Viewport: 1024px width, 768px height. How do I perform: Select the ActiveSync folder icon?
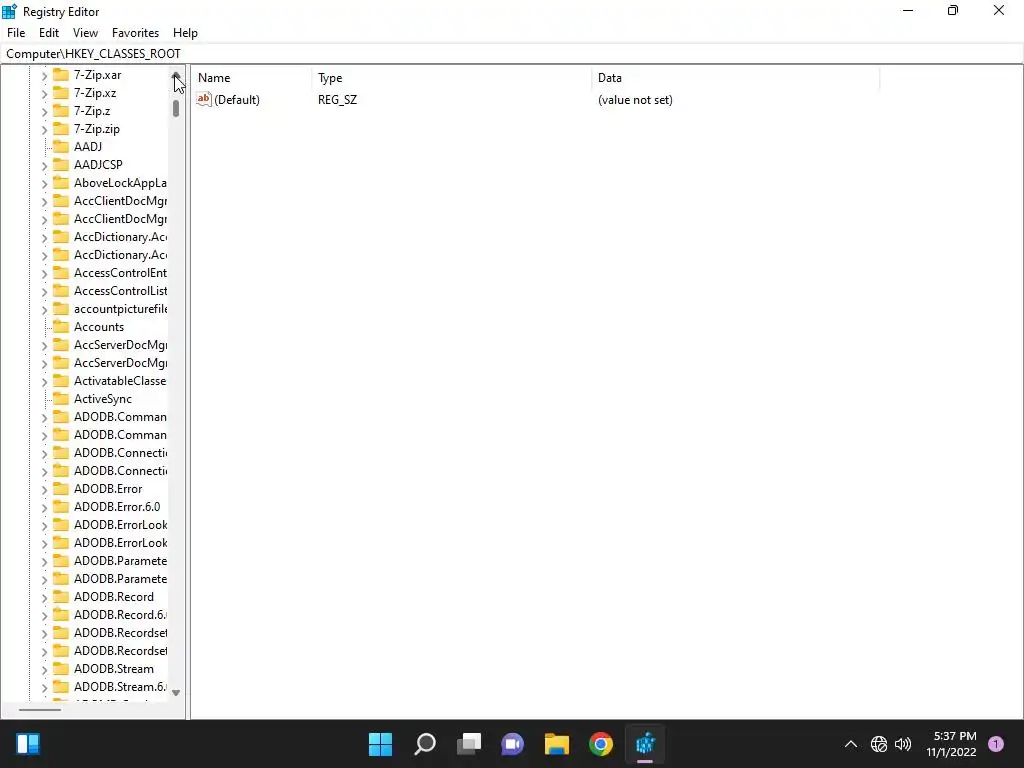(61, 398)
